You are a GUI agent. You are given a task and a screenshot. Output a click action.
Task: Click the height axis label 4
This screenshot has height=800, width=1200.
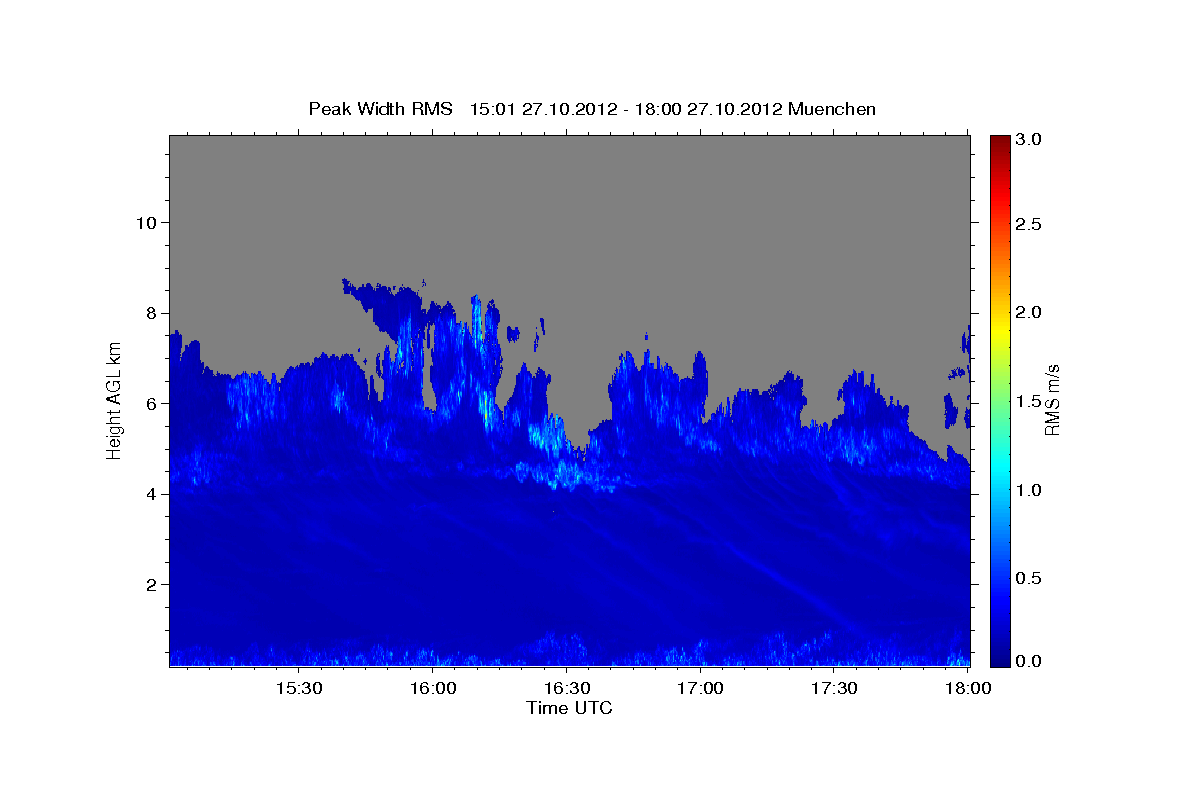coord(153,494)
